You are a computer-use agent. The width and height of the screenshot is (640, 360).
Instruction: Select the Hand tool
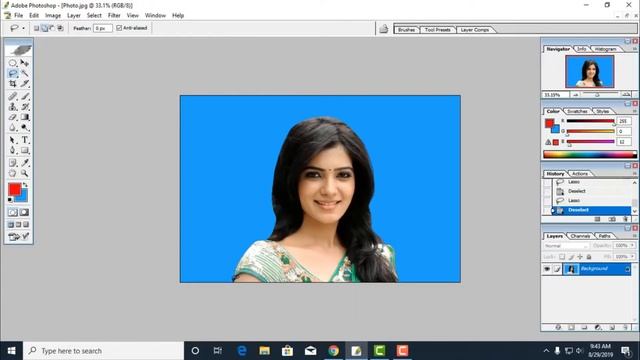click(x=13, y=173)
